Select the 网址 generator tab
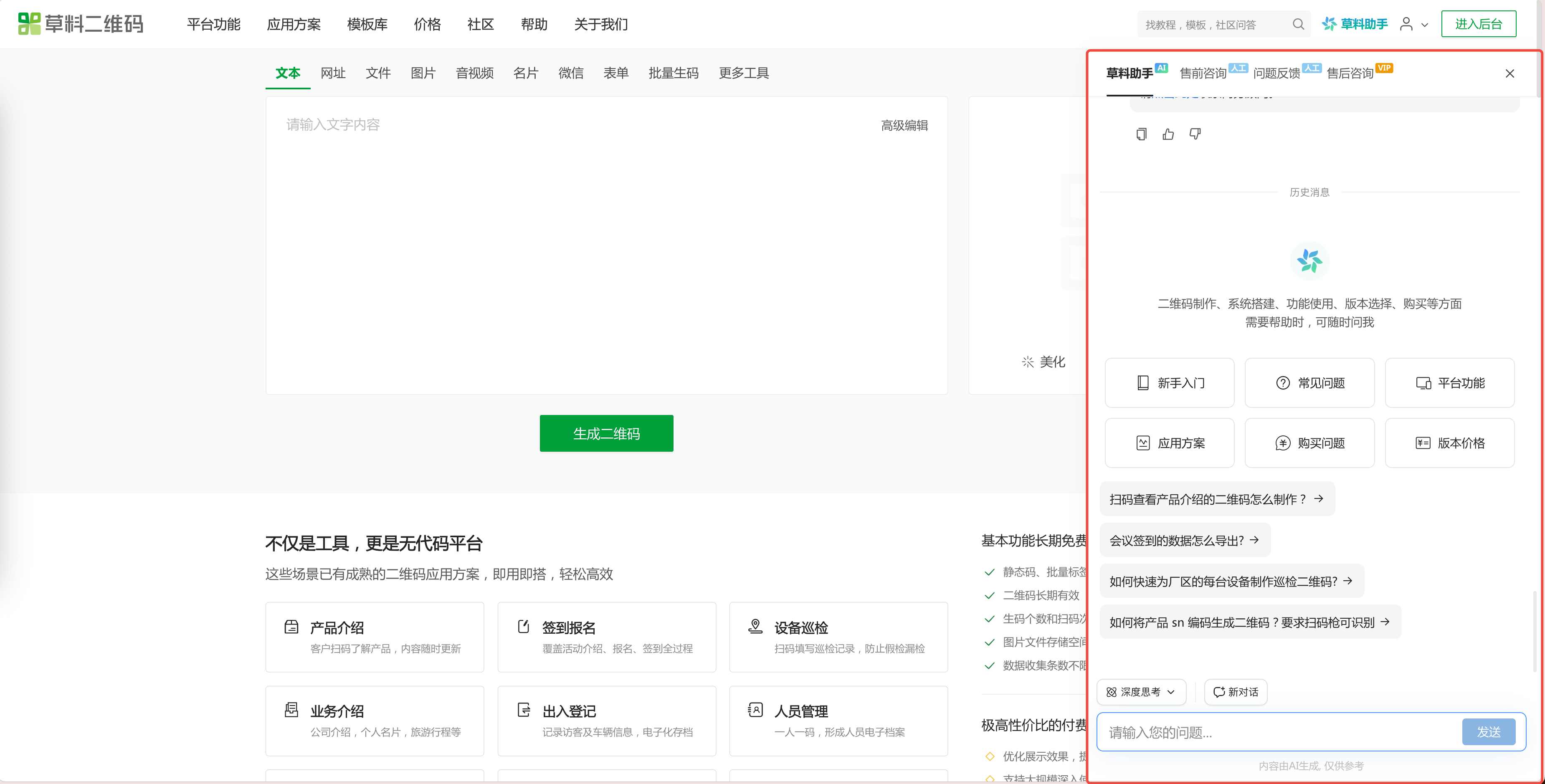This screenshot has height=784, width=1545. pyautogui.click(x=333, y=73)
